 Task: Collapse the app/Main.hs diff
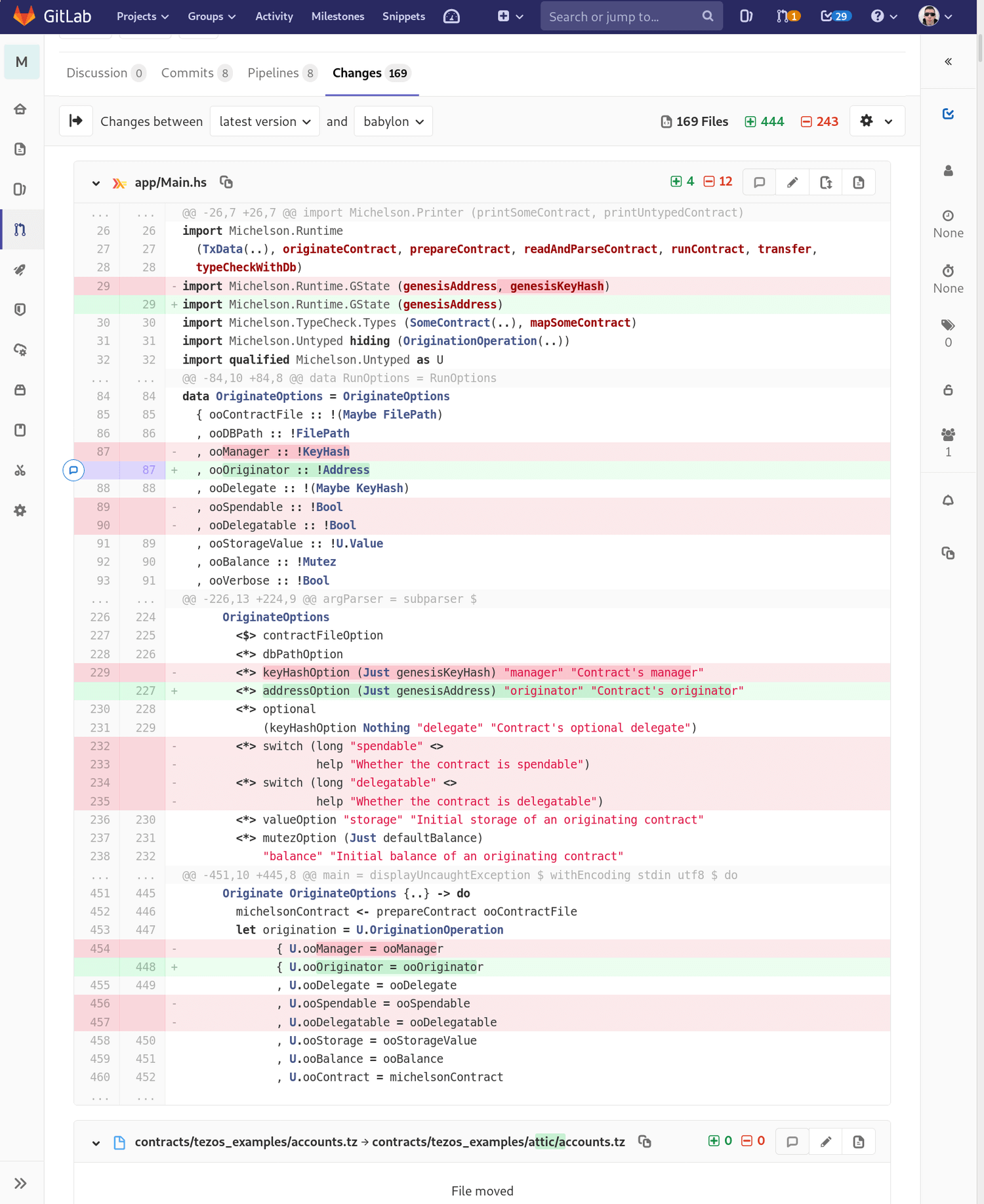96,183
